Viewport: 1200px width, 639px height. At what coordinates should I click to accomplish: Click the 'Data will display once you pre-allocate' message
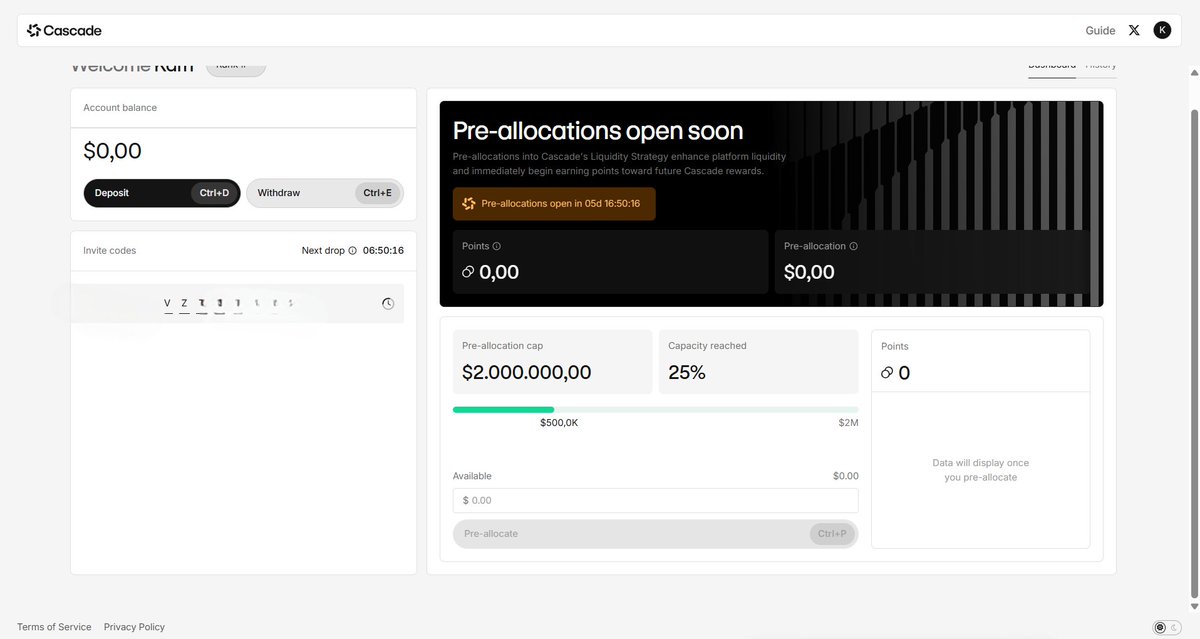tap(980, 470)
